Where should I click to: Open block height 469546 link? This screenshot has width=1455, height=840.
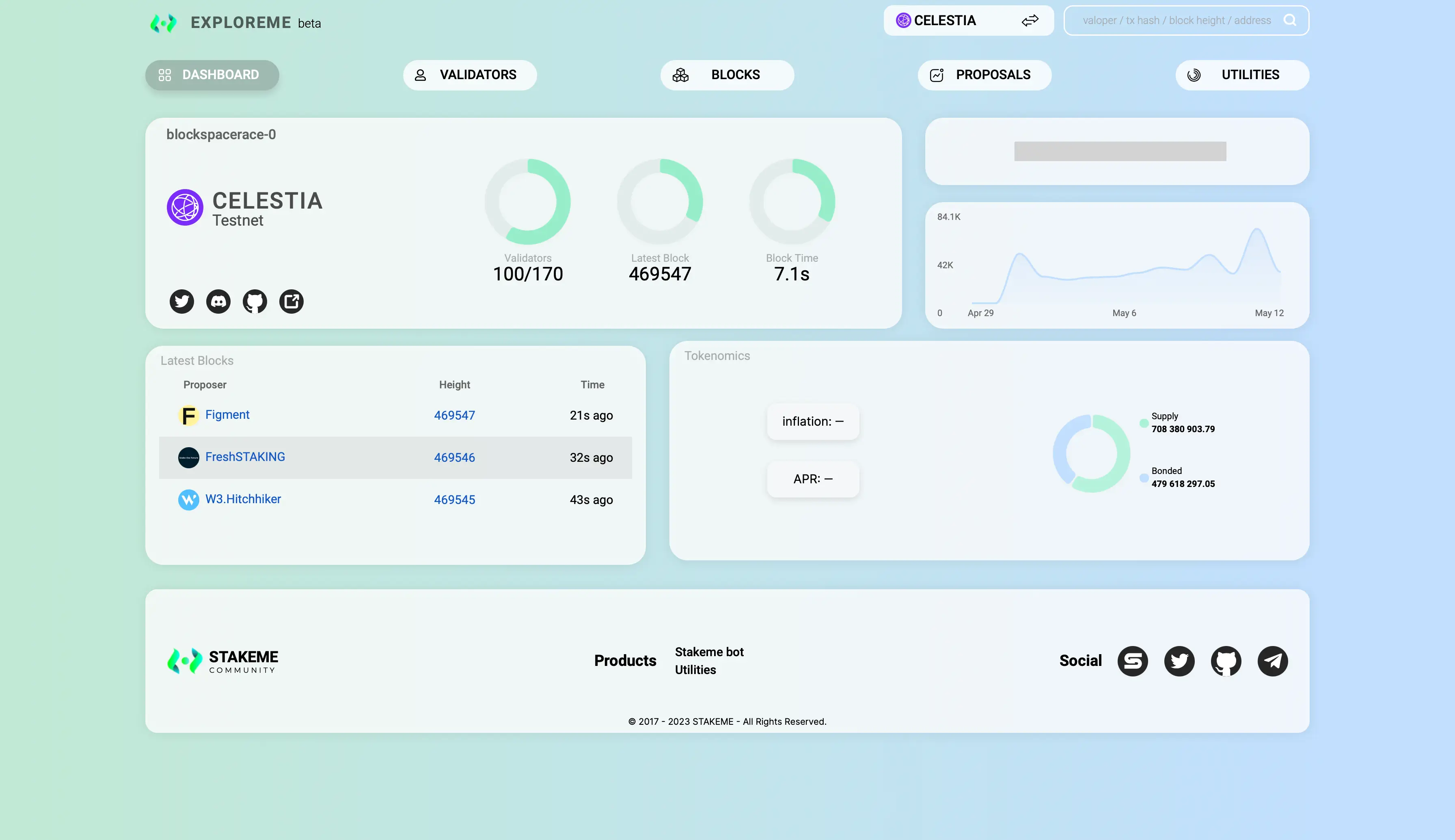click(454, 457)
